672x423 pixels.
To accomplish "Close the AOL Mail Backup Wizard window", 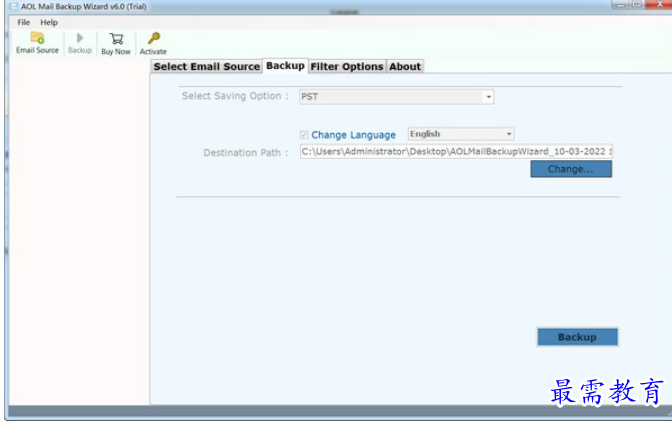I will coord(660,4).
